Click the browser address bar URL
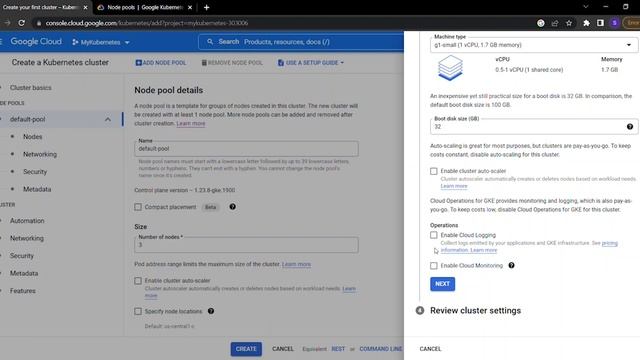The image size is (640, 360). (147, 23)
